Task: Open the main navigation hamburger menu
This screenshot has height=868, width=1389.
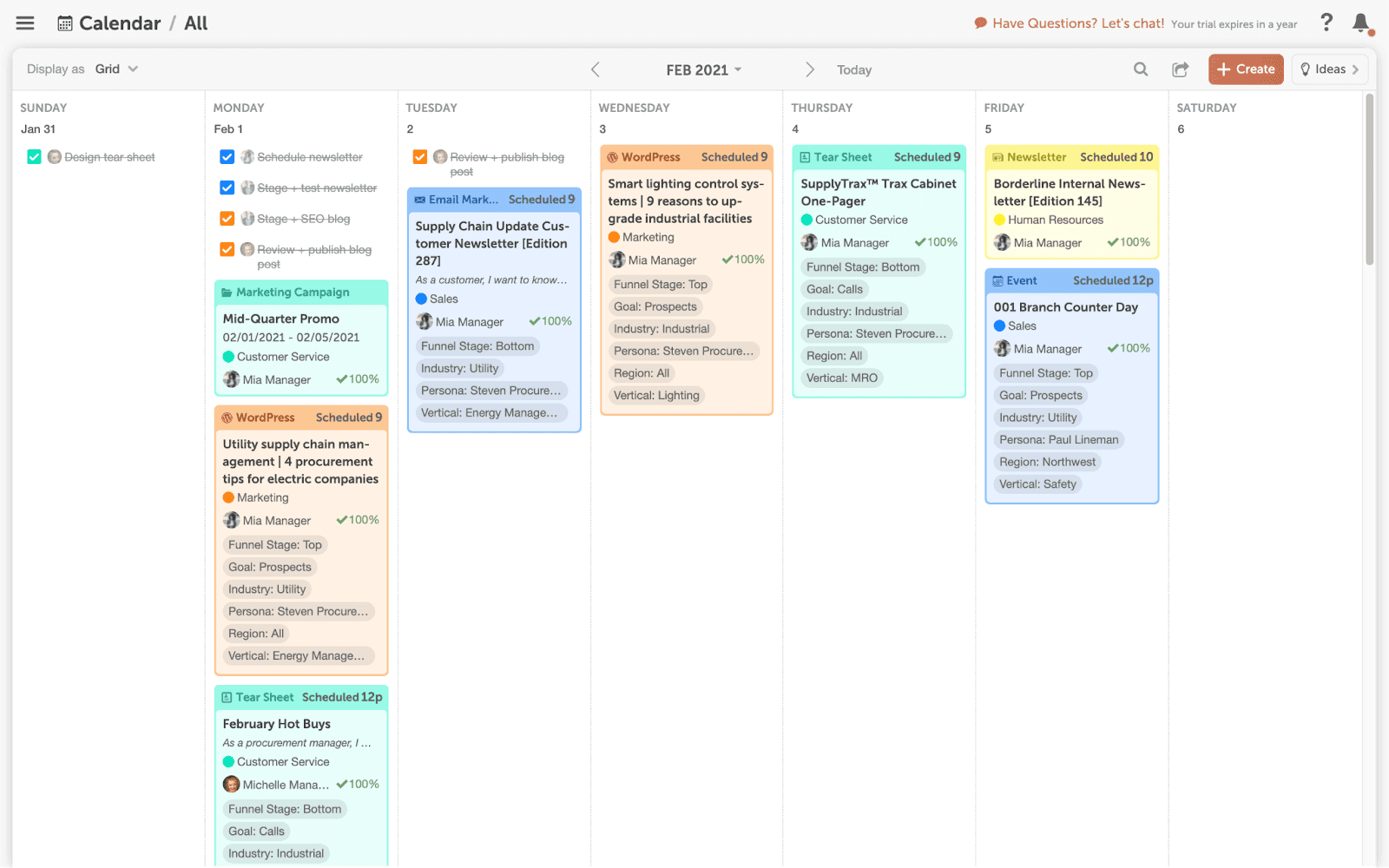Action: click(x=24, y=23)
